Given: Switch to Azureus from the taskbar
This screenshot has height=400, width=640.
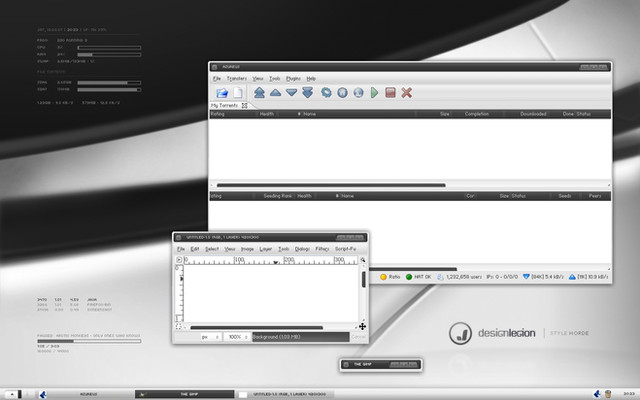Looking at the screenshot, I should 86,394.
